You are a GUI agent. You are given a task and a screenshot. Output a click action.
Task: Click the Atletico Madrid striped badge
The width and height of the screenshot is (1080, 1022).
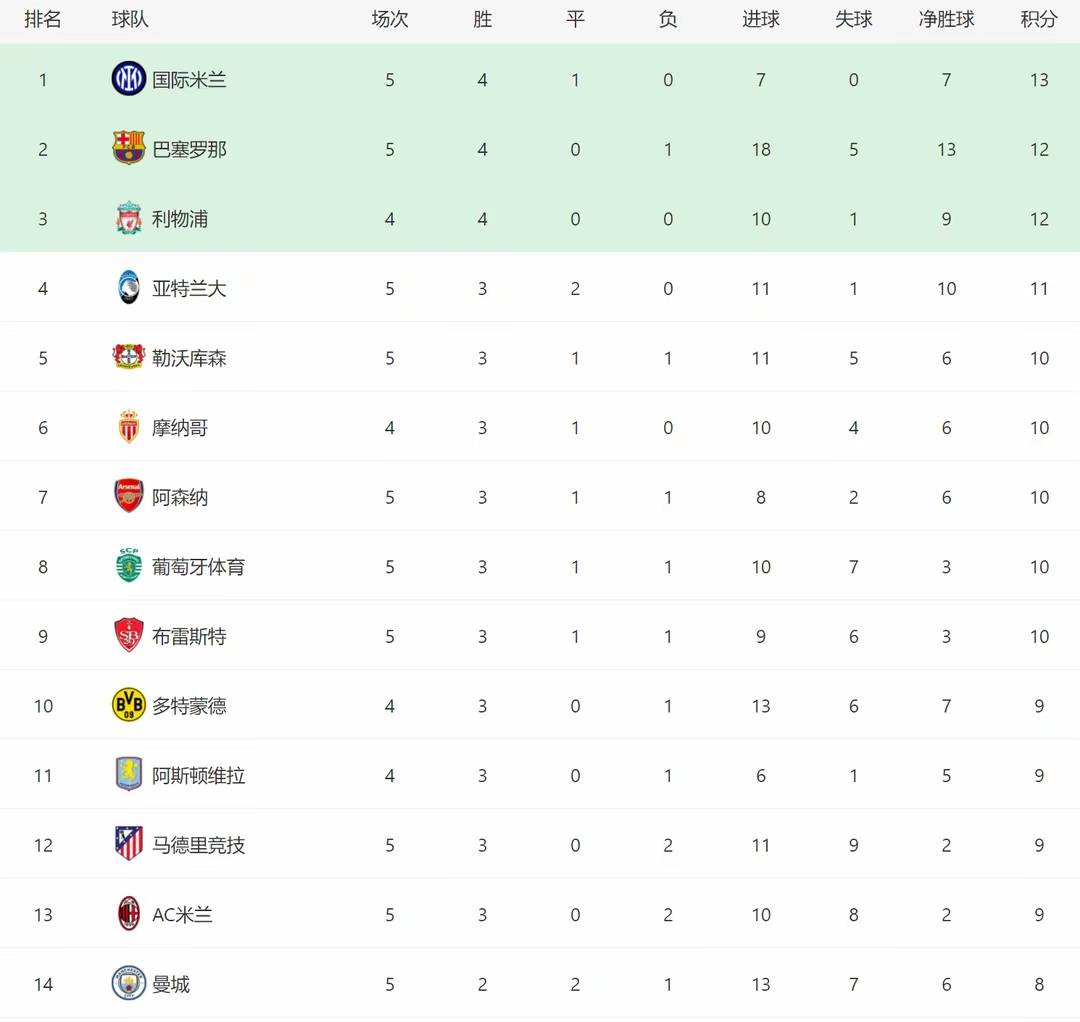point(129,844)
